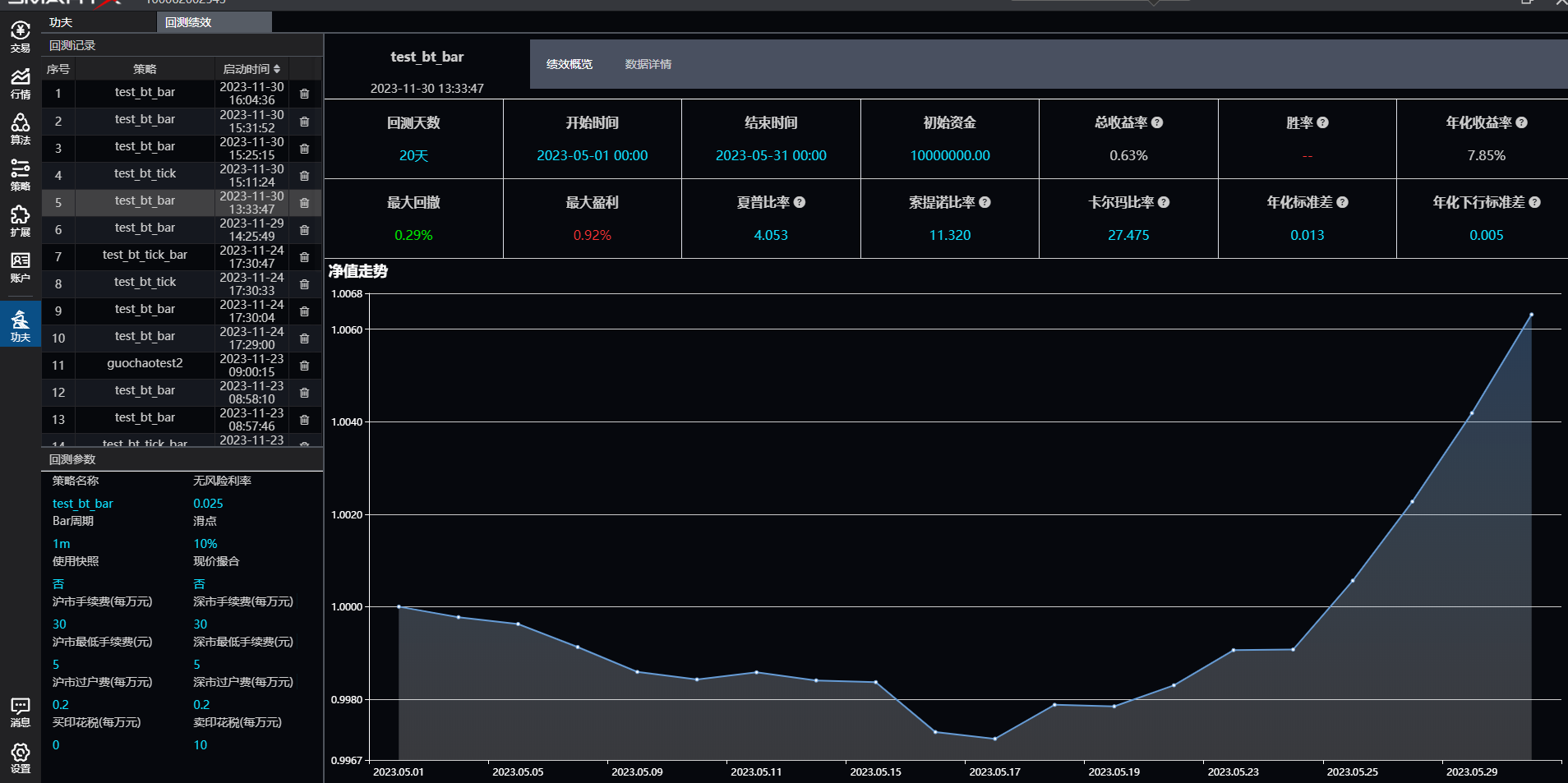The height and width of the screenshot is (783, 1568).
Task: Open the 扩展 extensions sidebar icon
Action: point(20,221)
